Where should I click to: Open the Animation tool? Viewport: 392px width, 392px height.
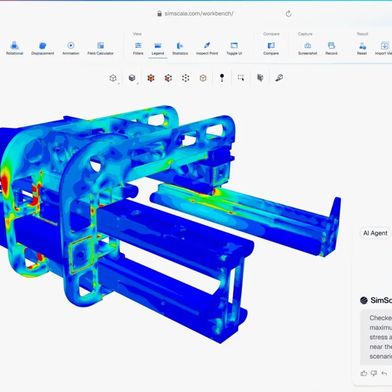click(x=71, y=48)
